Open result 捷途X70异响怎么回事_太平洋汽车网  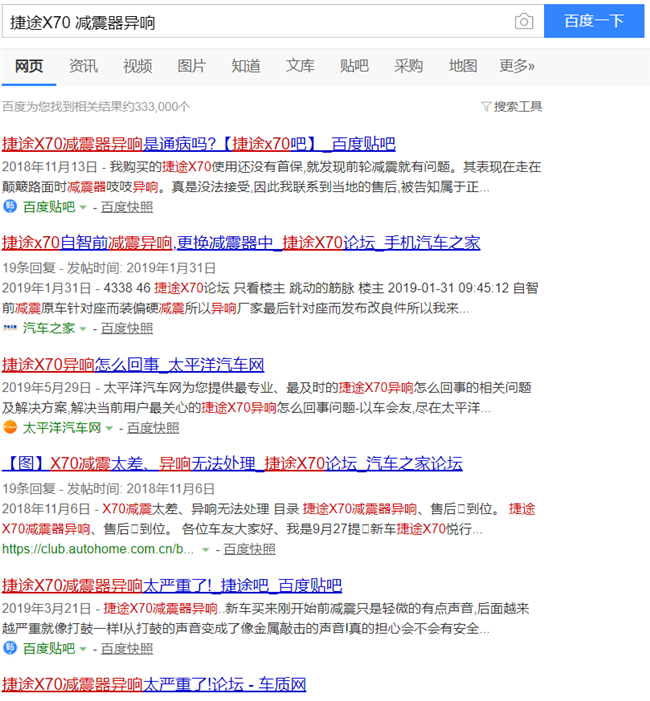click(133, 365)
